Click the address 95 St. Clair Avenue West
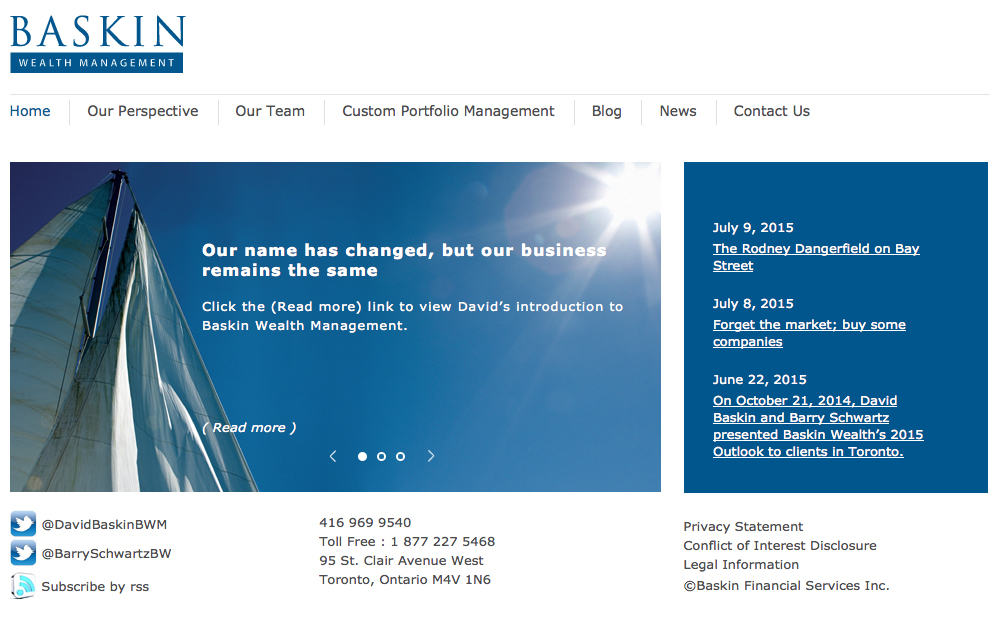 pos(401,561)
